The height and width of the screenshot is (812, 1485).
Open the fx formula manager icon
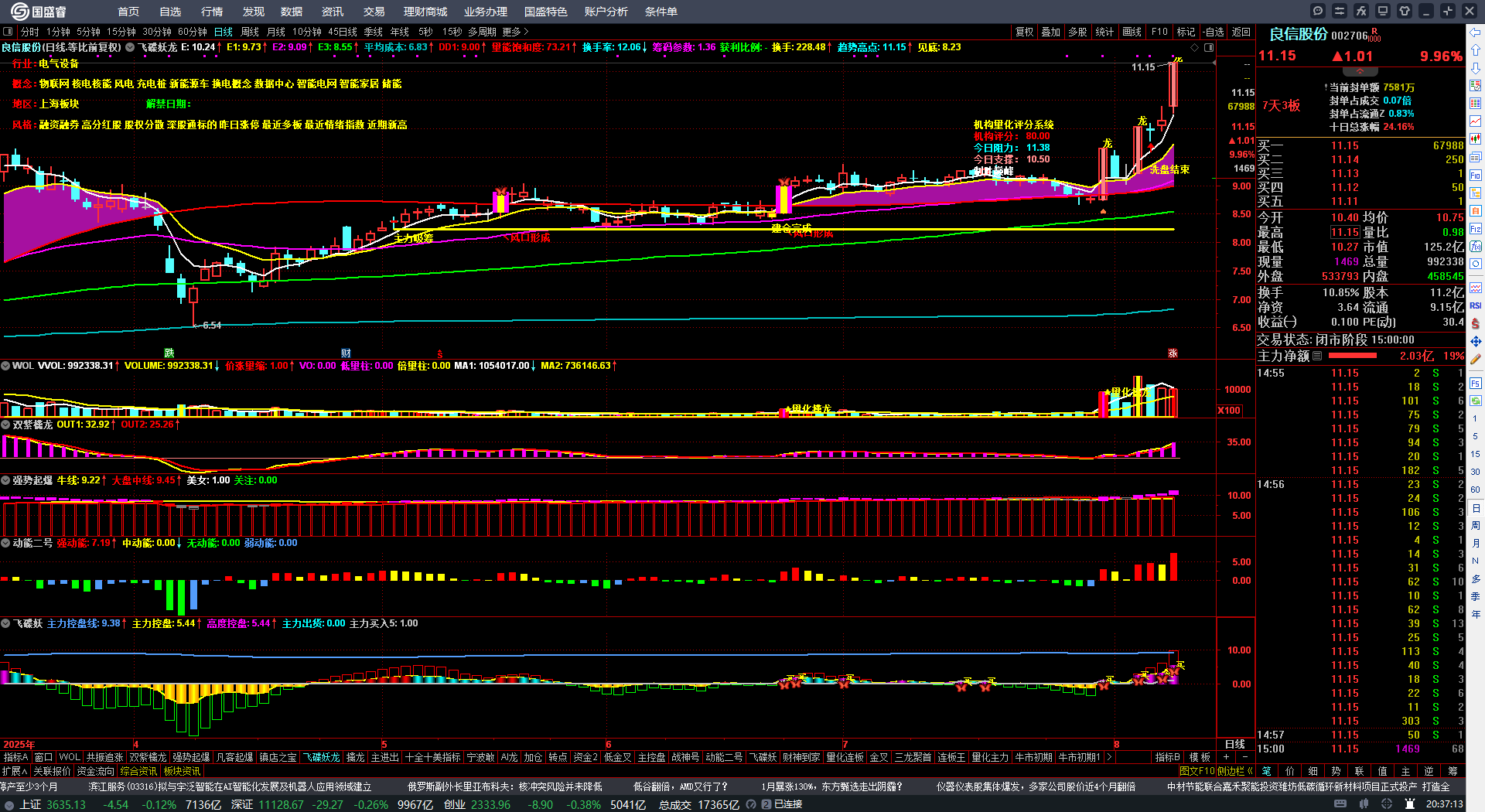pos(1361,11)
